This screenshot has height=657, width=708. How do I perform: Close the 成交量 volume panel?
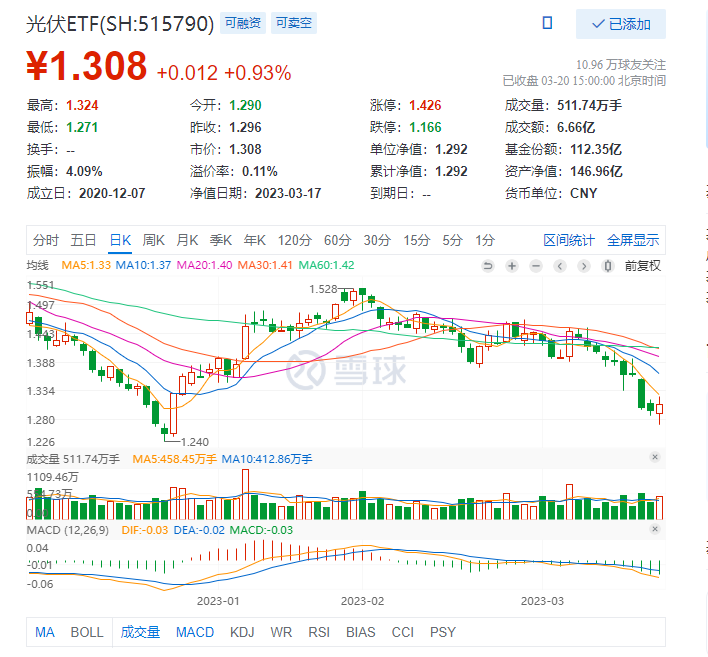point(655,457)
